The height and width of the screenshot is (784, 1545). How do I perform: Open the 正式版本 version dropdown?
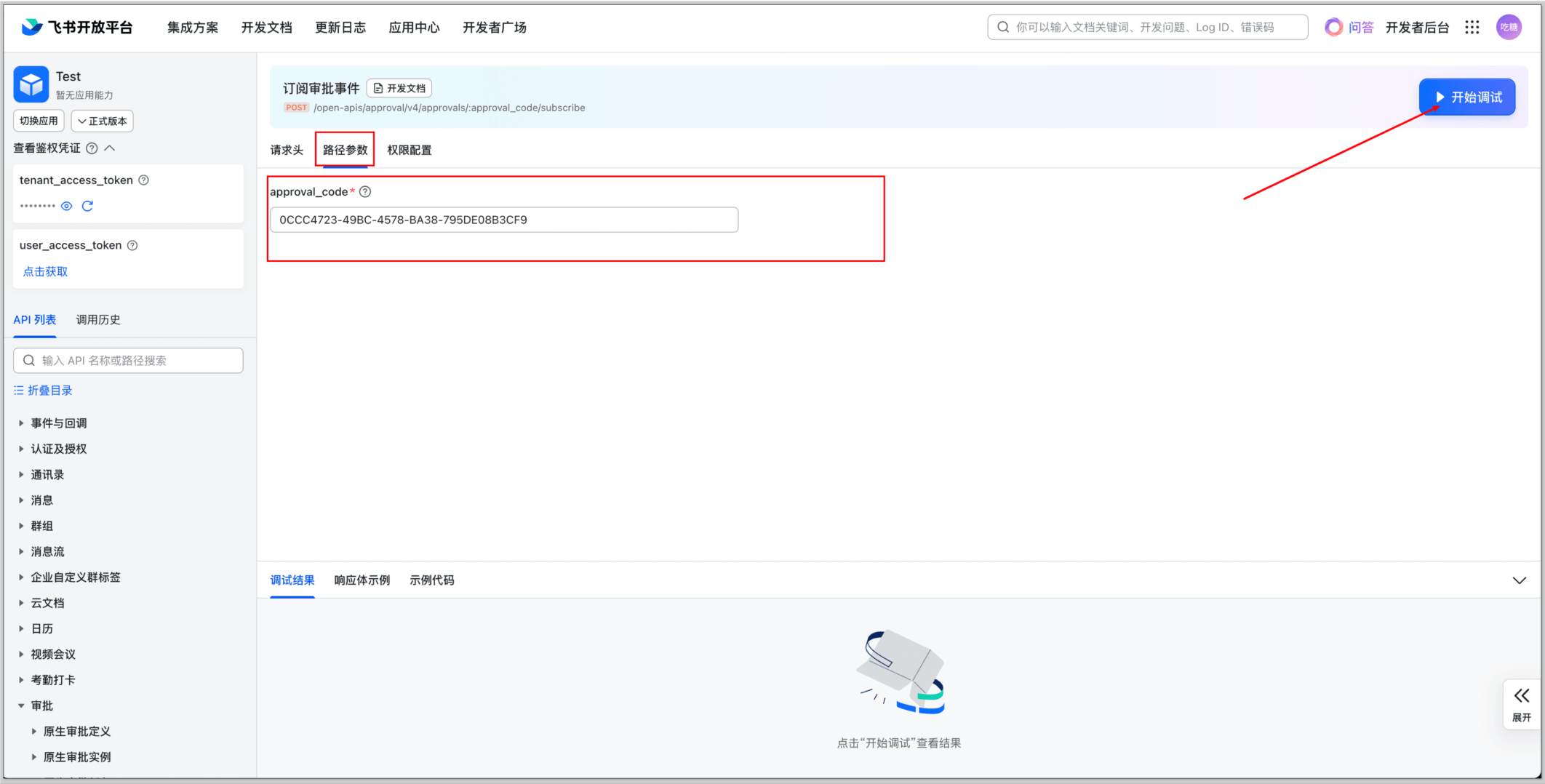click(103, 121)
